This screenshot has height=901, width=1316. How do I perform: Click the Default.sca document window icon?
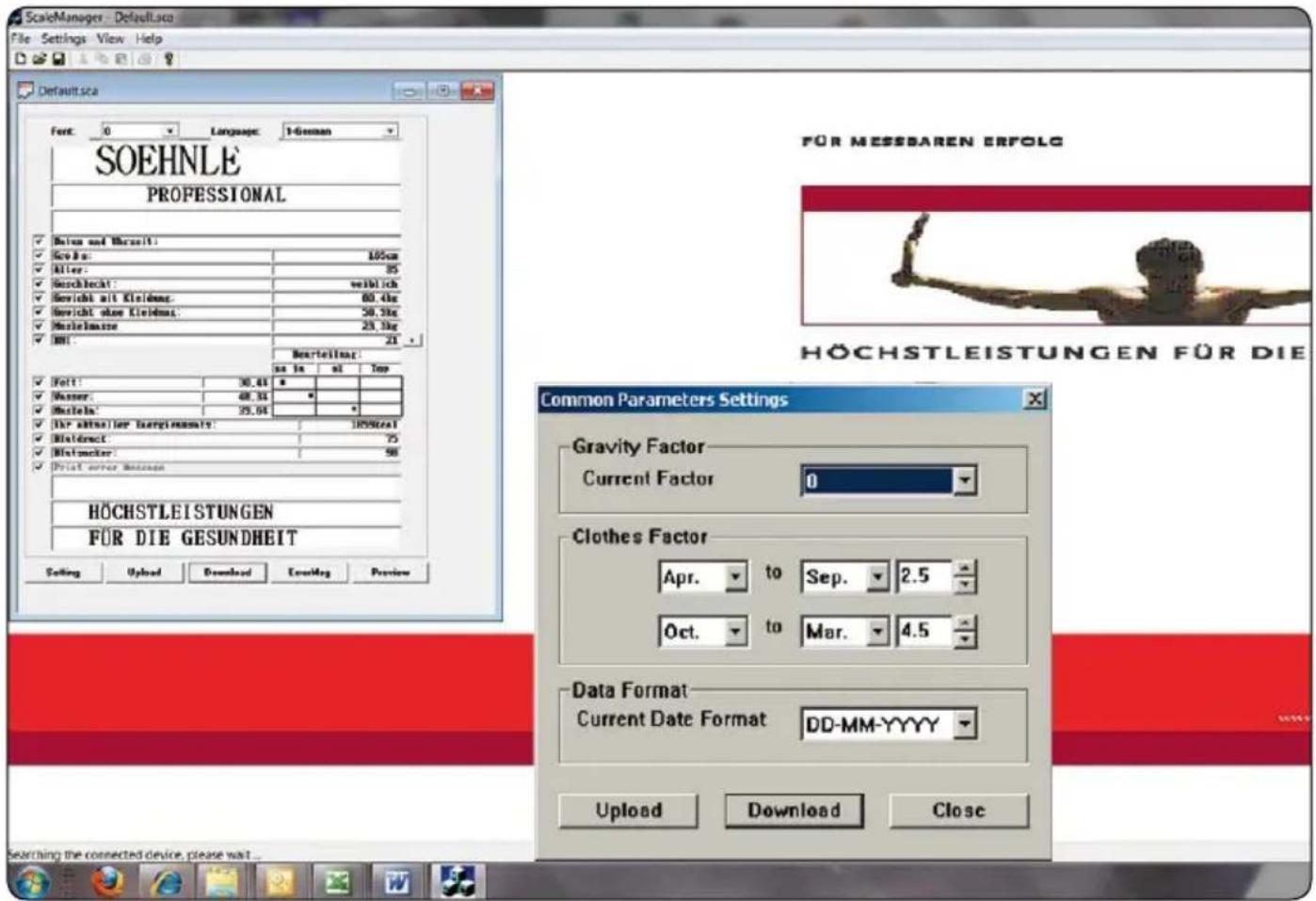25,90
